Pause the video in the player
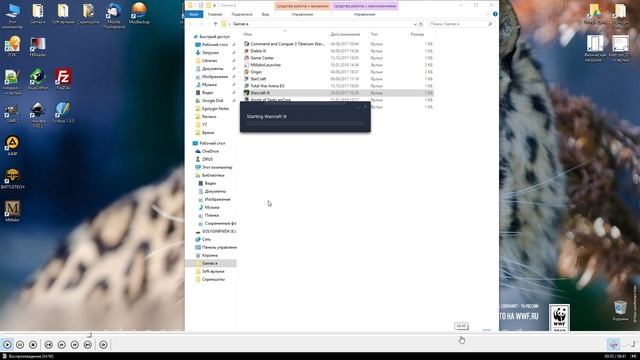 point(20,345)
